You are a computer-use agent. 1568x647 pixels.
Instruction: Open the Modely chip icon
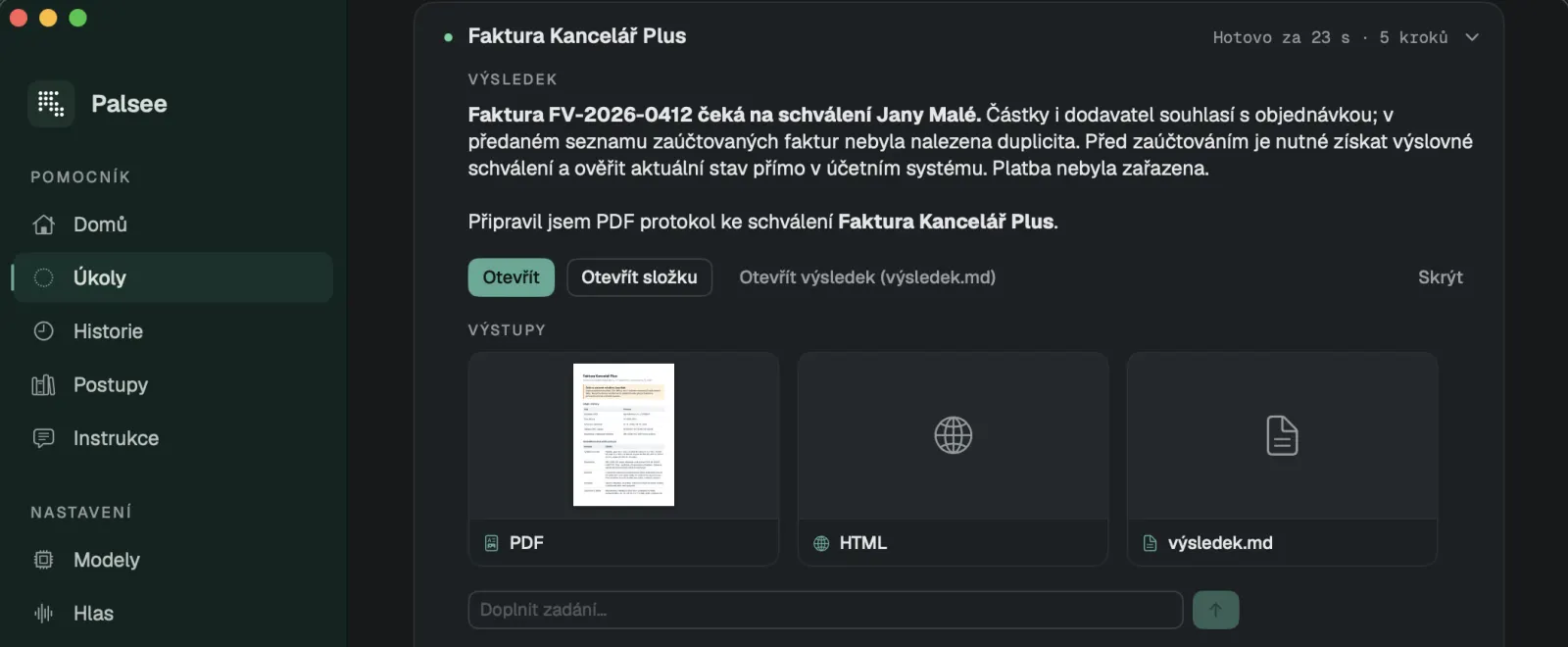[x=44, y=560]
